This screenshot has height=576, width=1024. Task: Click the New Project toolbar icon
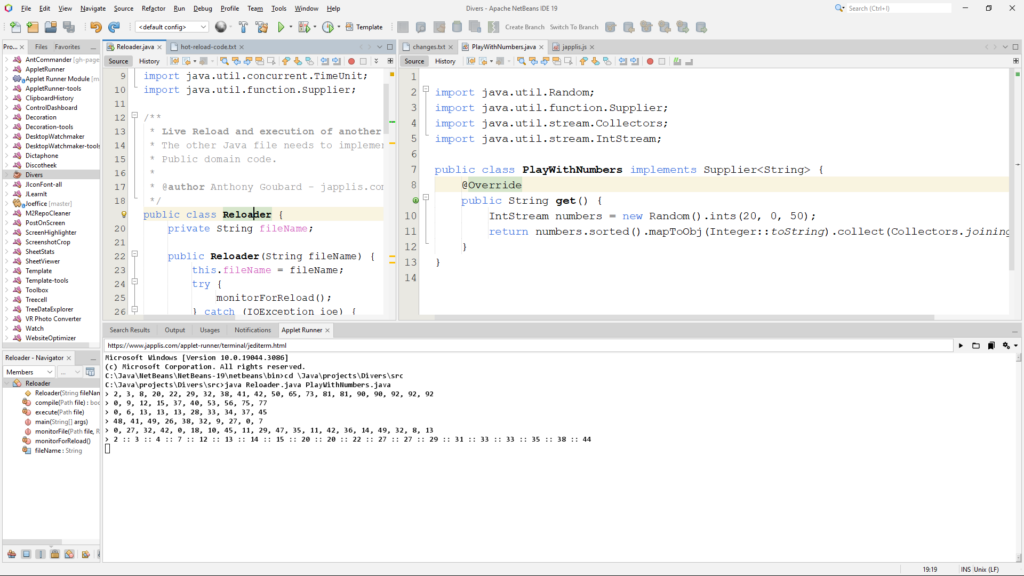[32, 27]
